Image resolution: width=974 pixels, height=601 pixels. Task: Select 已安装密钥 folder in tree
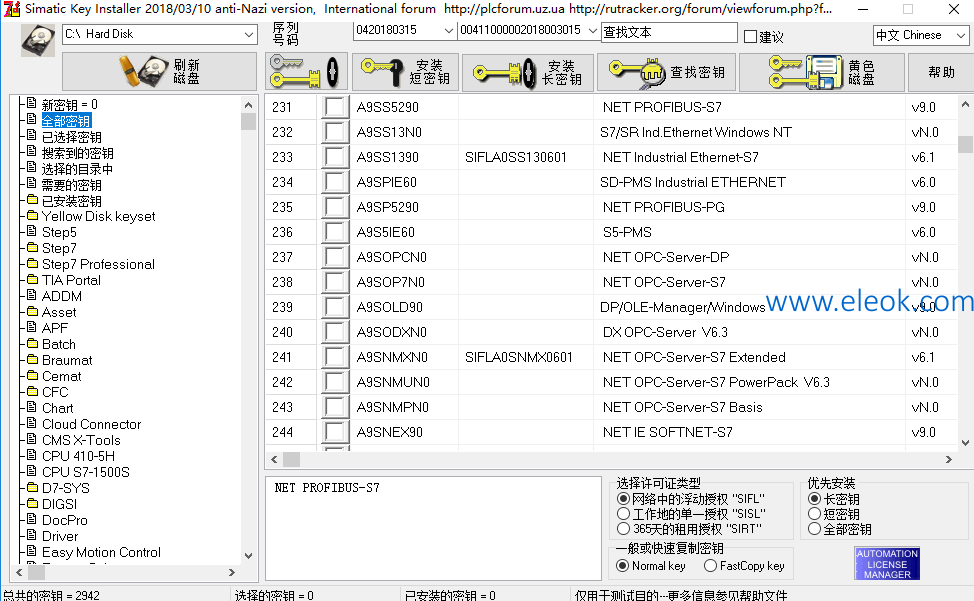tap(71, 201)
